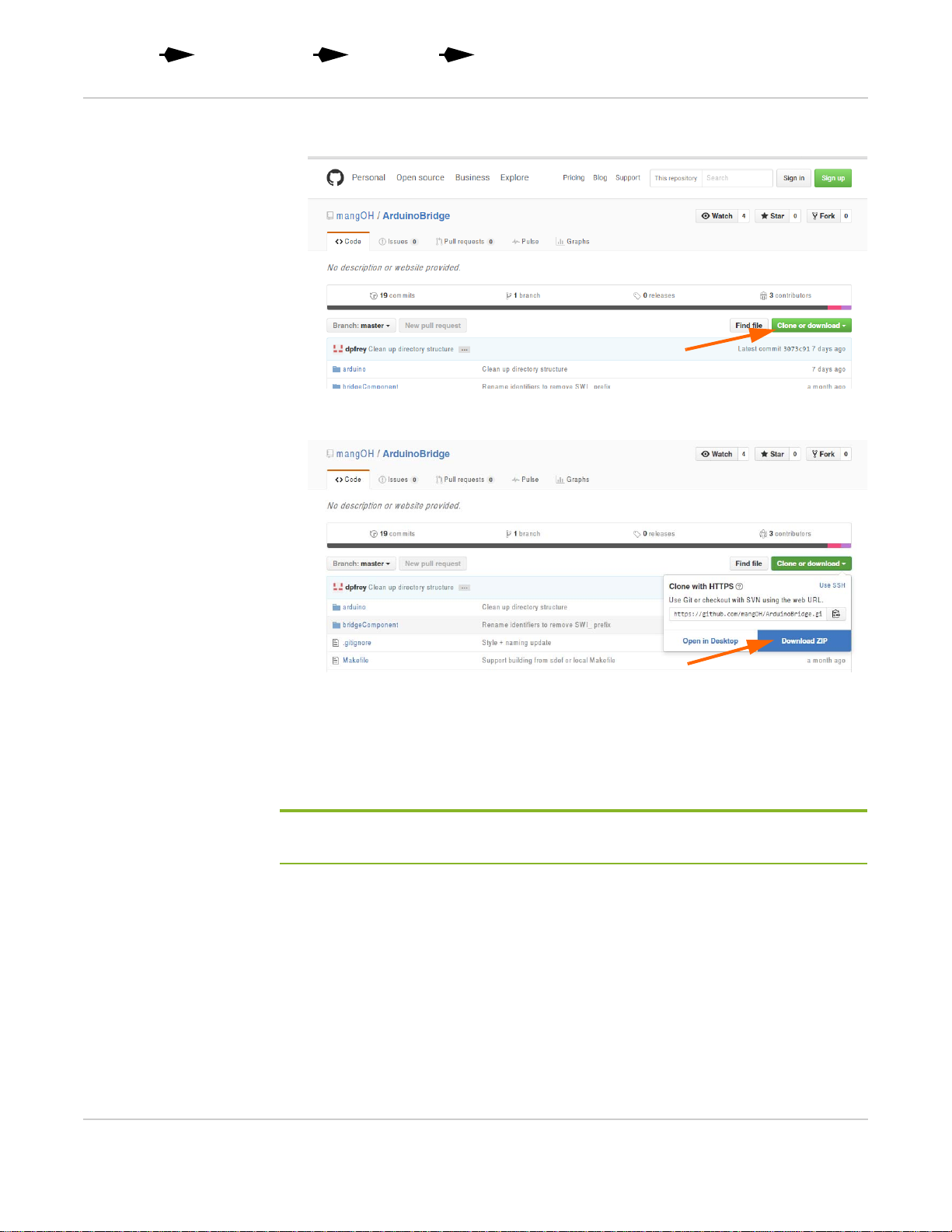View 19 commits in lower screenshot
The height and width of the screenshot is (1232, 952).
(392, 534)
